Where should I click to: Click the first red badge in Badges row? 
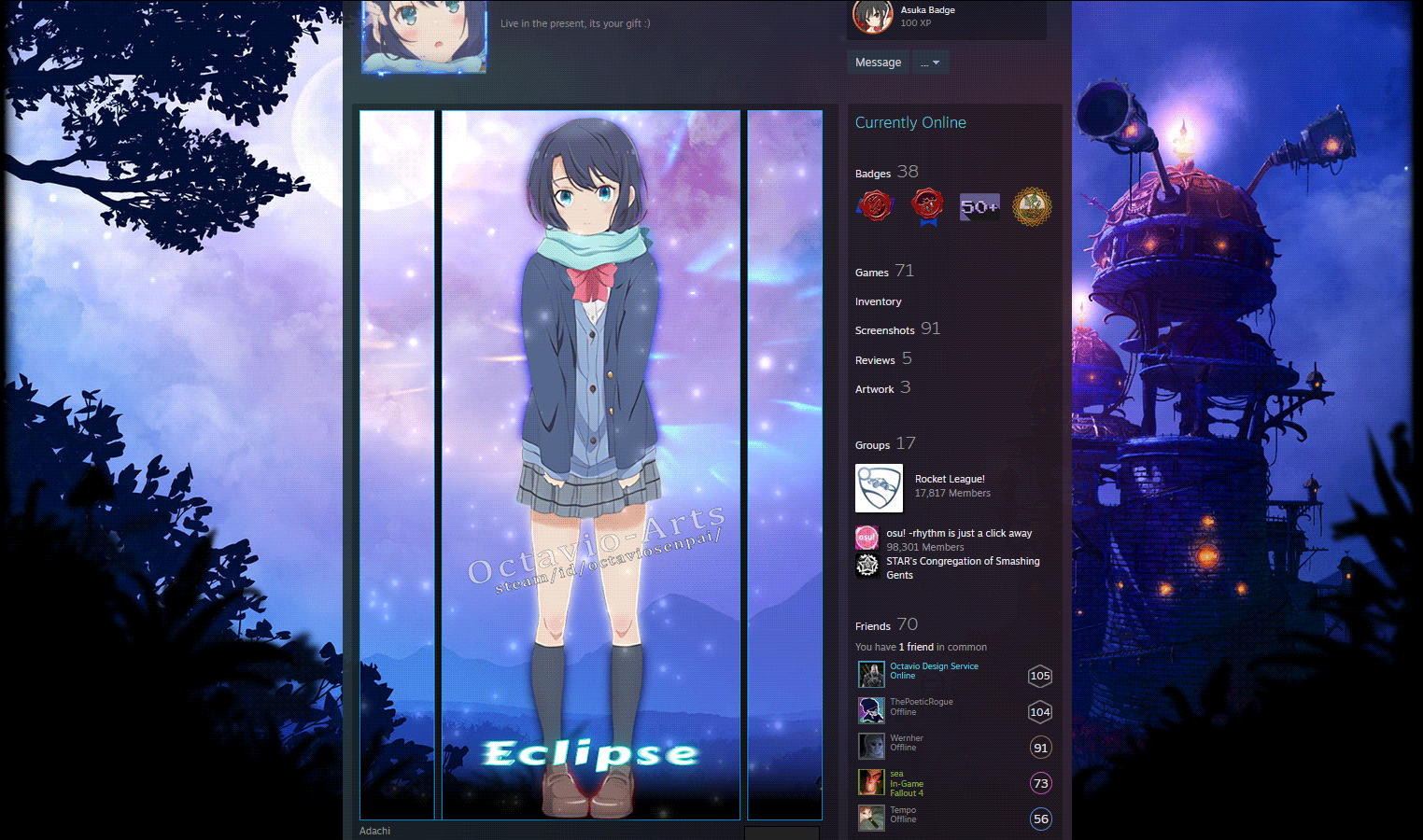(x=875, y=206)
